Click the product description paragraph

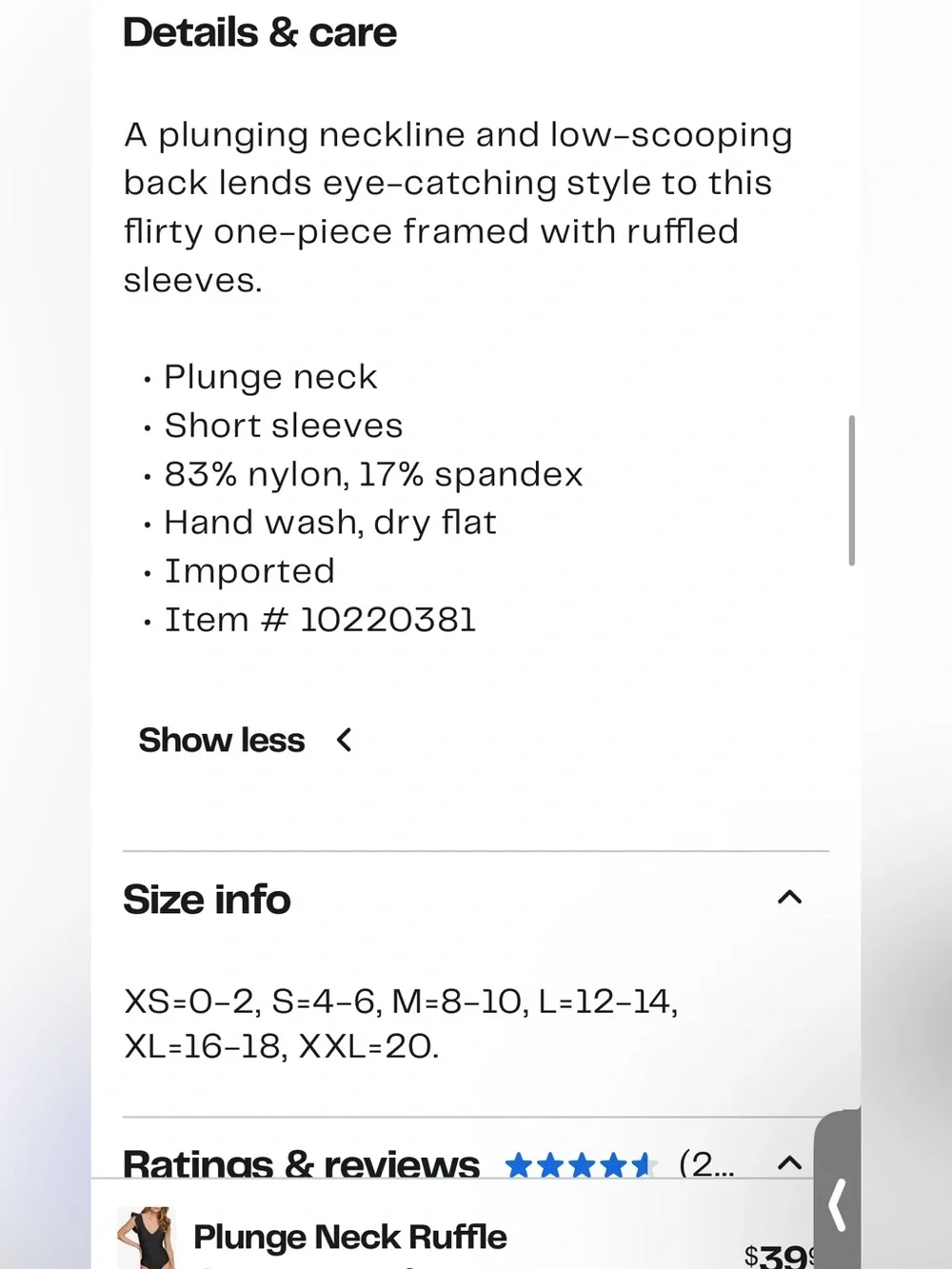458,208
